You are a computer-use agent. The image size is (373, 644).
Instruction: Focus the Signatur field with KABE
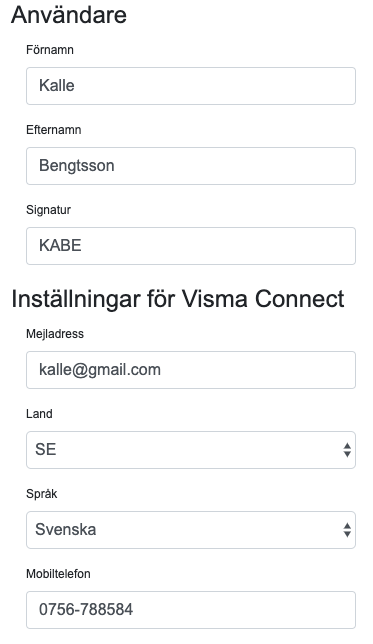191,246
